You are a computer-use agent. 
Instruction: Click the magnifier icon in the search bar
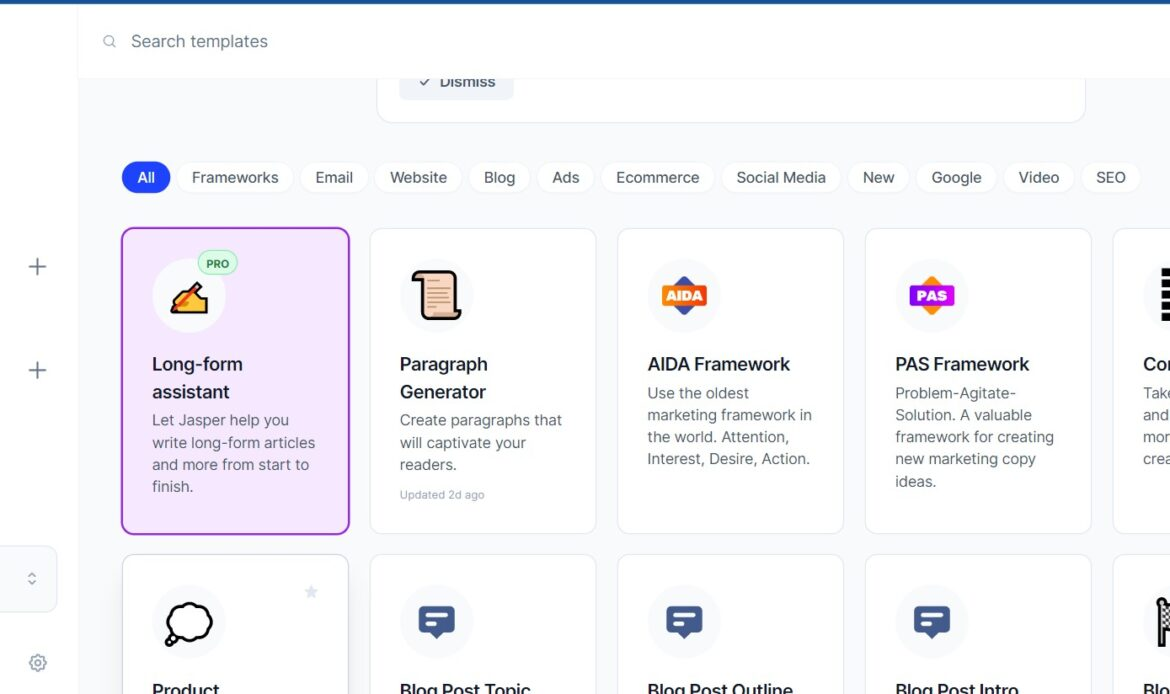[x=110, y=41]
